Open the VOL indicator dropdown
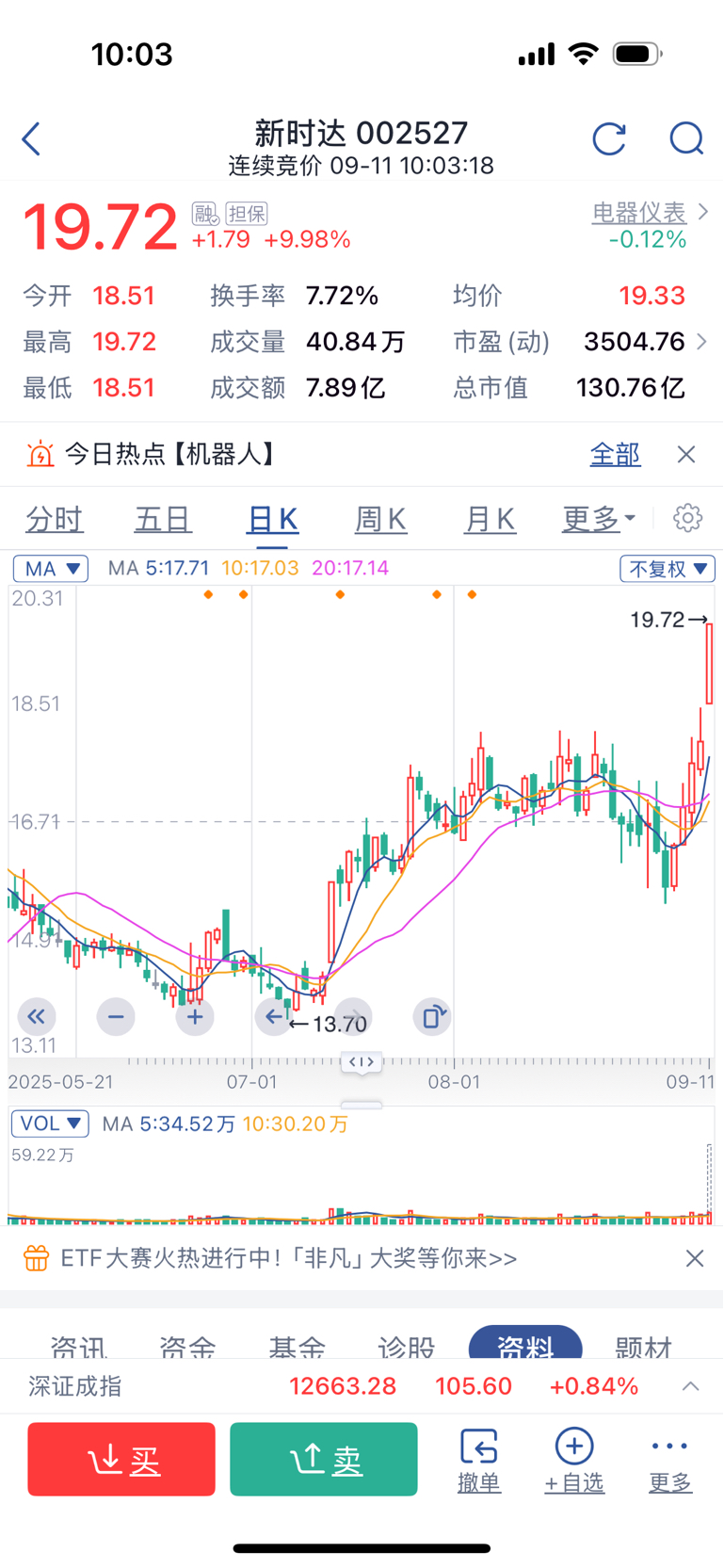Image resolution: width=724 pixels, height=1568 pixels. click(x=50, y=1123)
